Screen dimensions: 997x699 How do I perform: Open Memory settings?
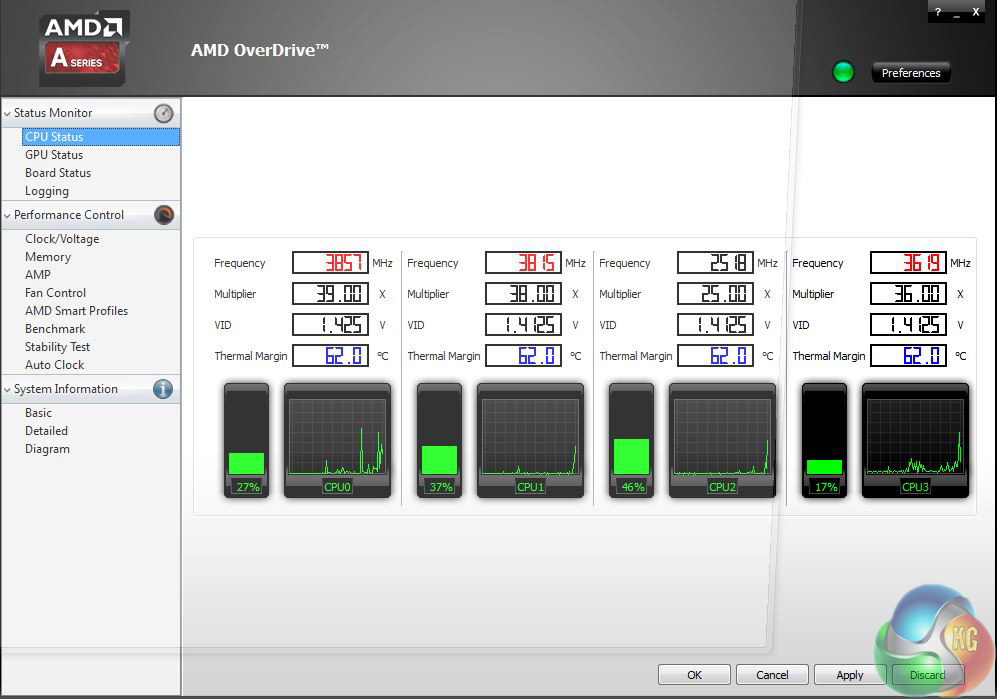(48, 257)
